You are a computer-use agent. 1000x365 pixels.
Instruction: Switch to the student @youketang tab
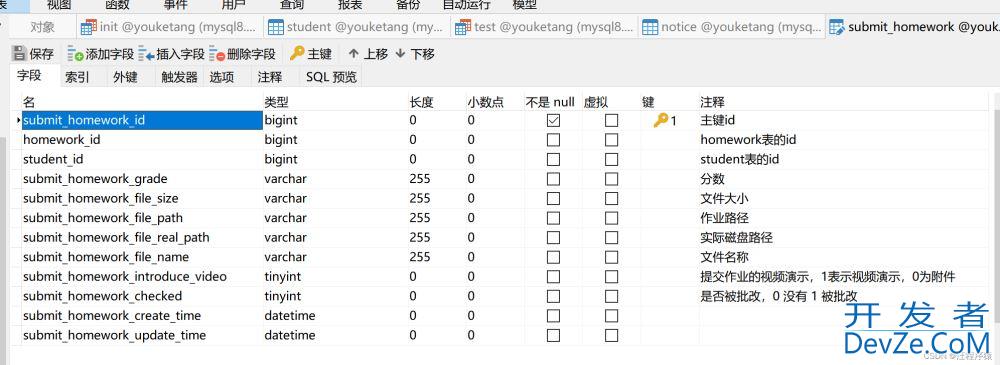click(x=356, y=27)
